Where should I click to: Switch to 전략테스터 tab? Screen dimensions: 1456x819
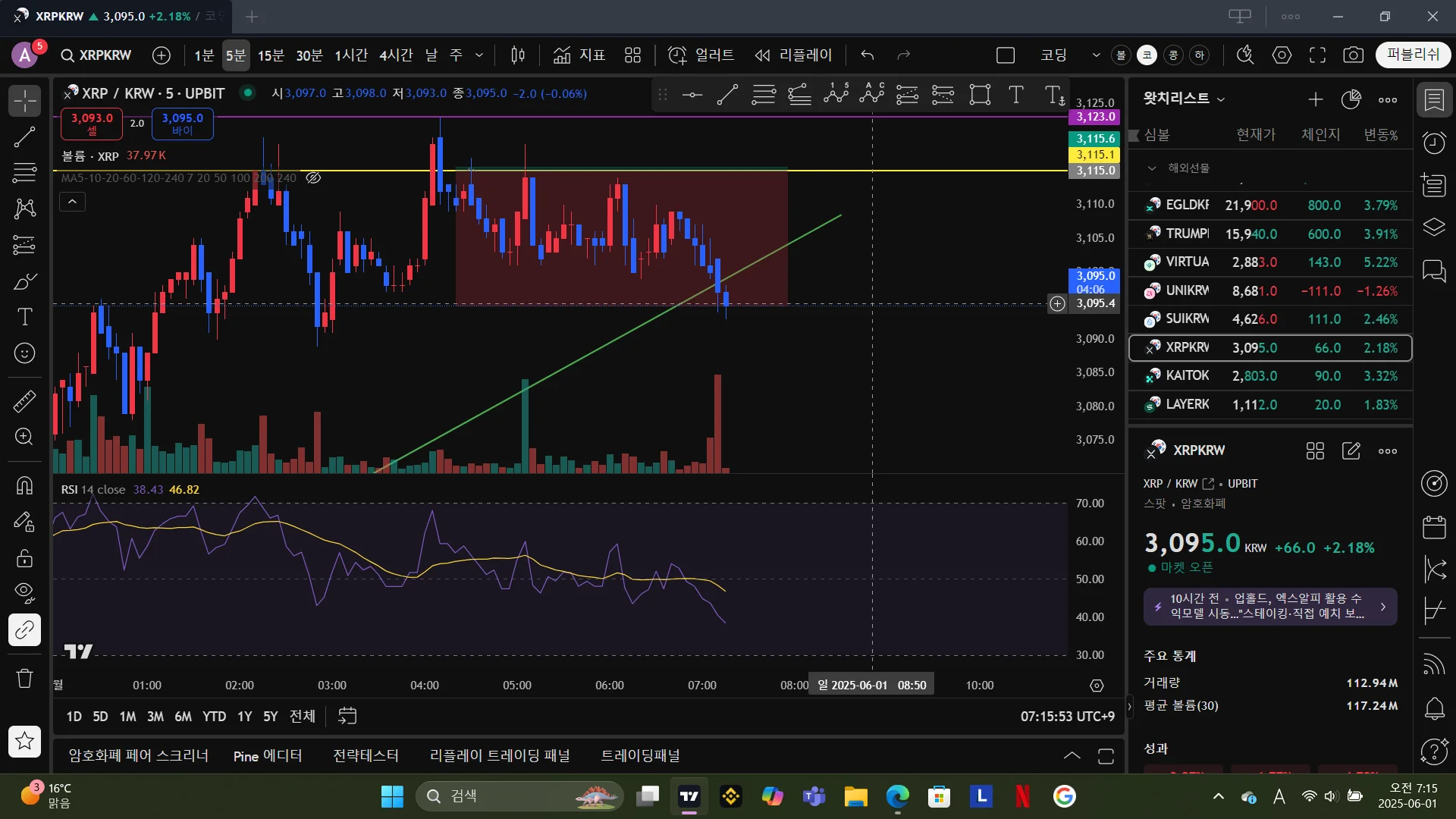pos(366,756)
